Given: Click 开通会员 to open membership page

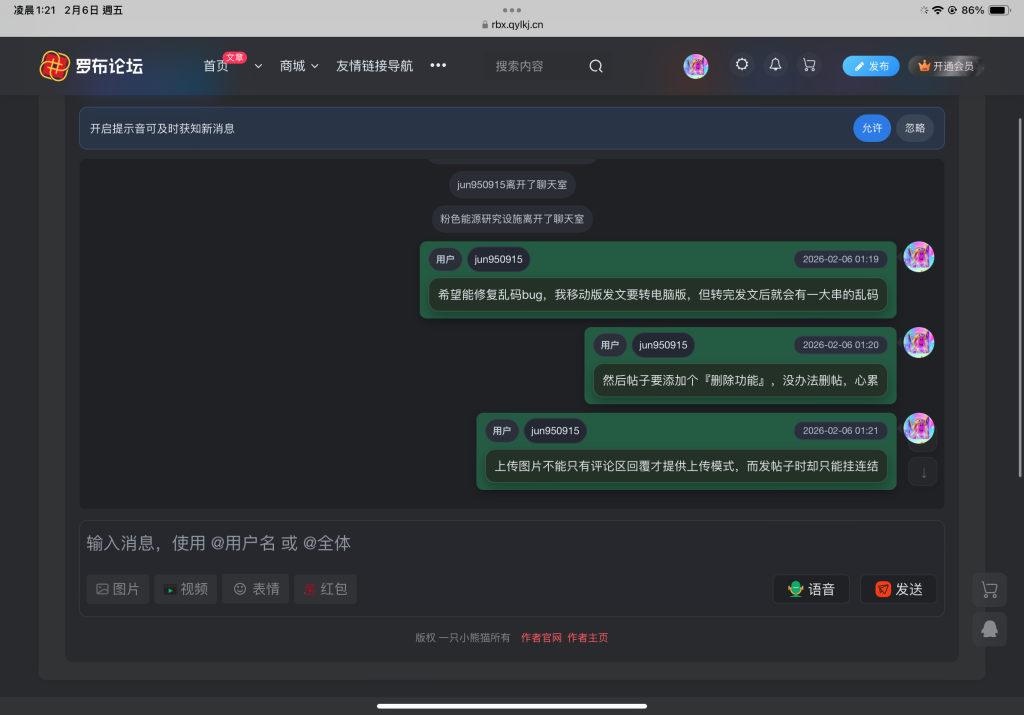Looking at the screenshot, I should click(x=946, y=66).
